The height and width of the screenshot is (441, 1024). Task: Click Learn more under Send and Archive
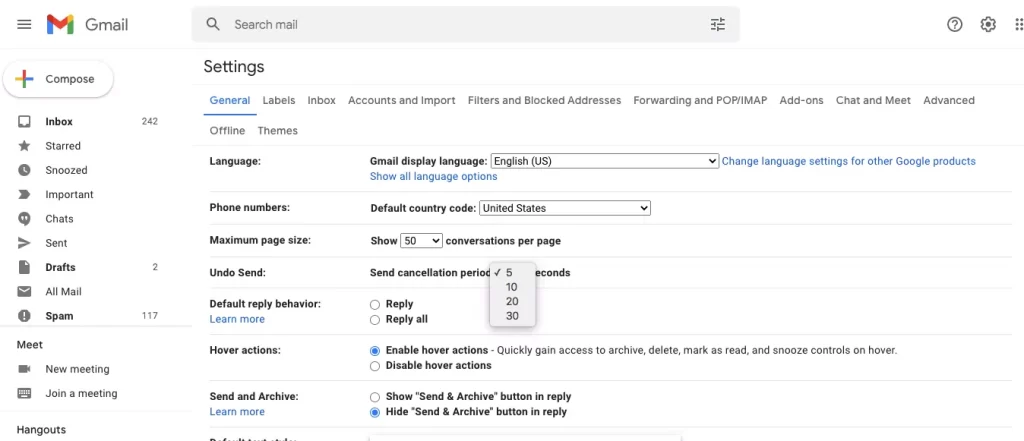point(237,412)
